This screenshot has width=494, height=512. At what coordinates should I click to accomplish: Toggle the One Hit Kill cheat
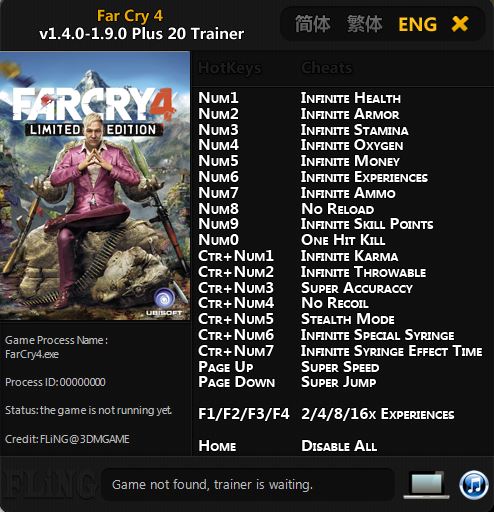tap(343, 240)
